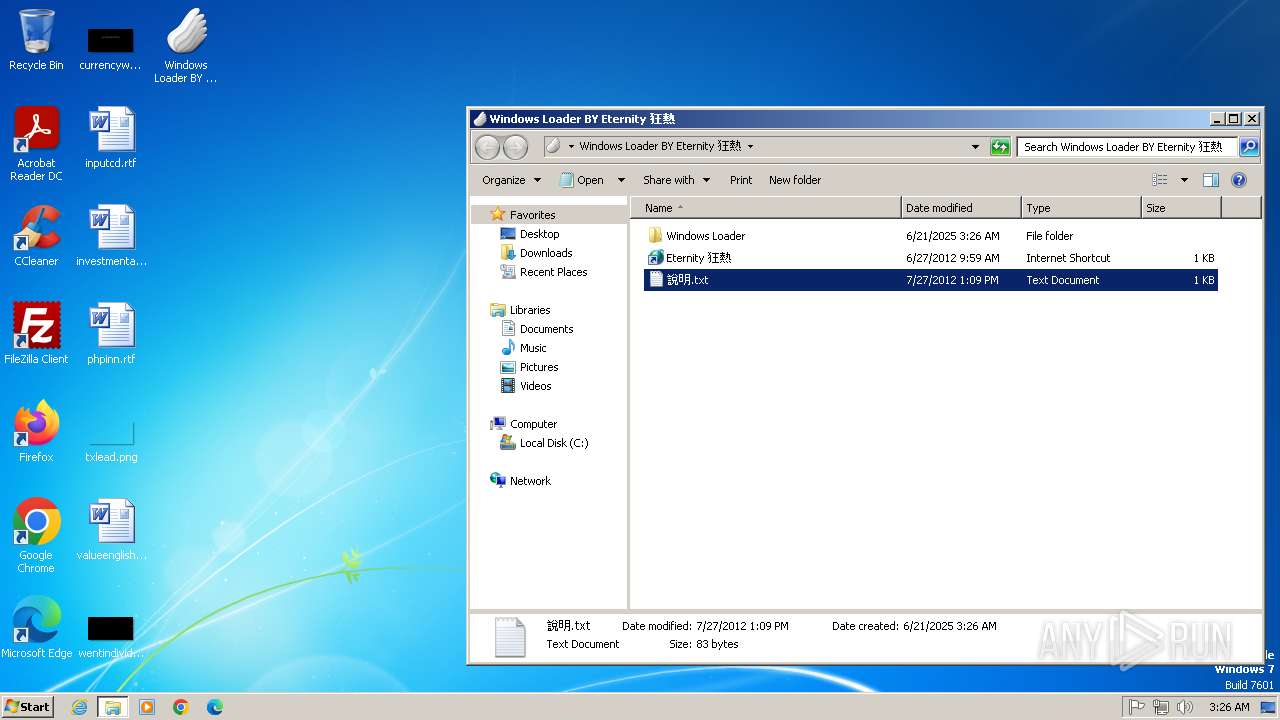This screenshot has height=720, width=1280.
Task: Select the Eternity 狂熱 Internet Shortcut row
Action: (931, 258)
